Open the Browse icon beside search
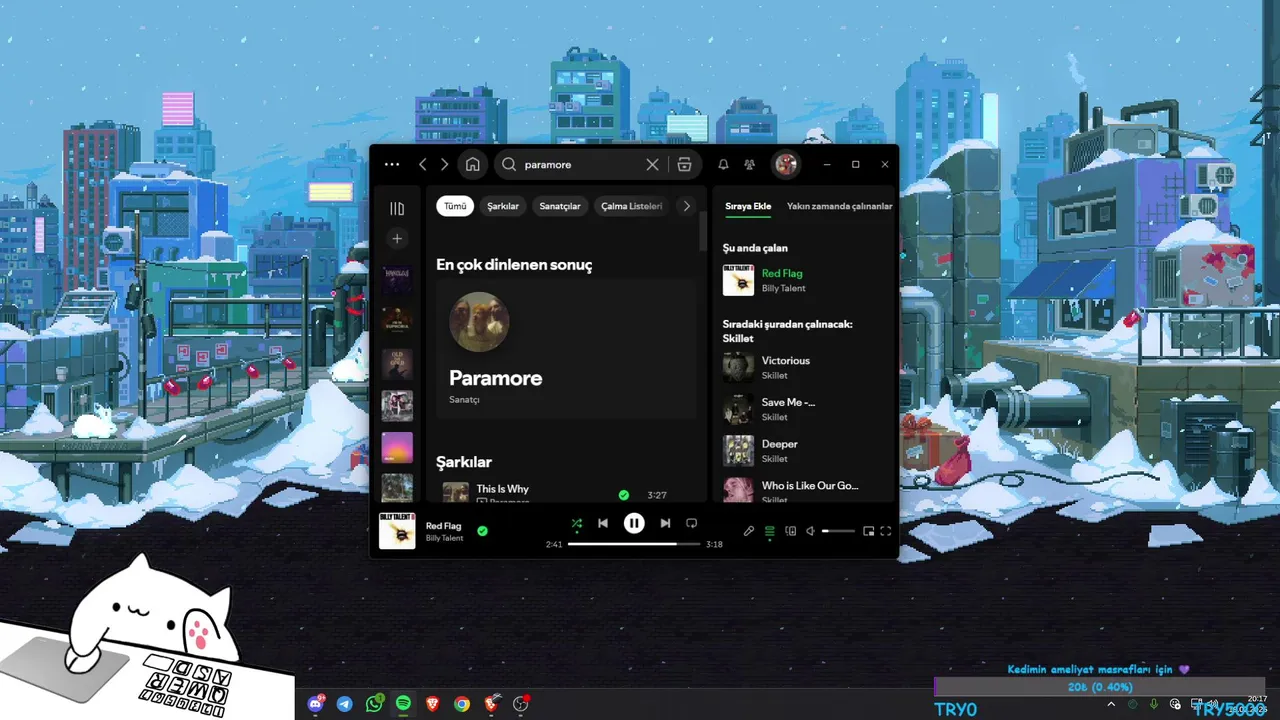The height and width of the screenshot is (720, 1280). click(x=684, y=165)
